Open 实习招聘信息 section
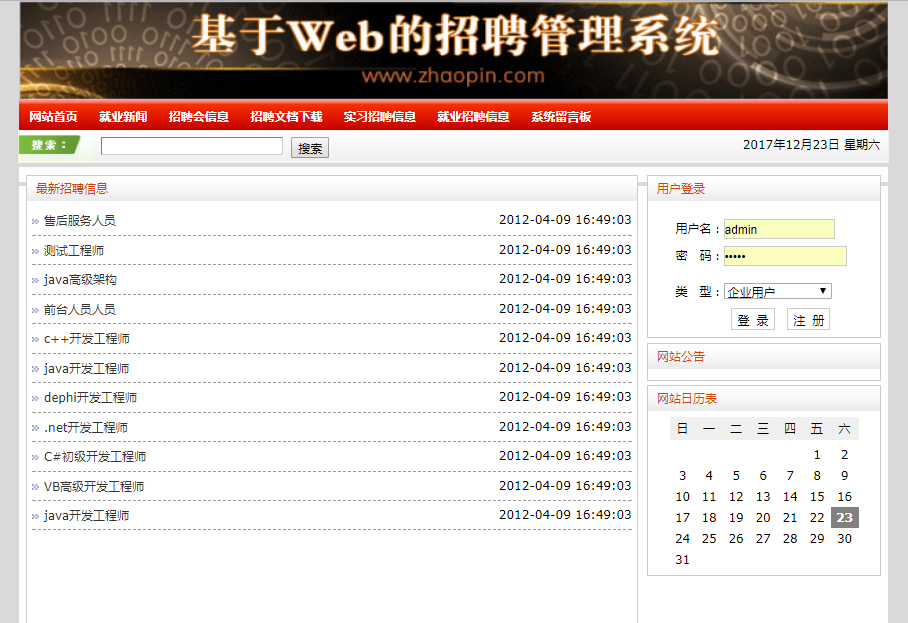Viewport: 908px width, 623px height. 379,117
